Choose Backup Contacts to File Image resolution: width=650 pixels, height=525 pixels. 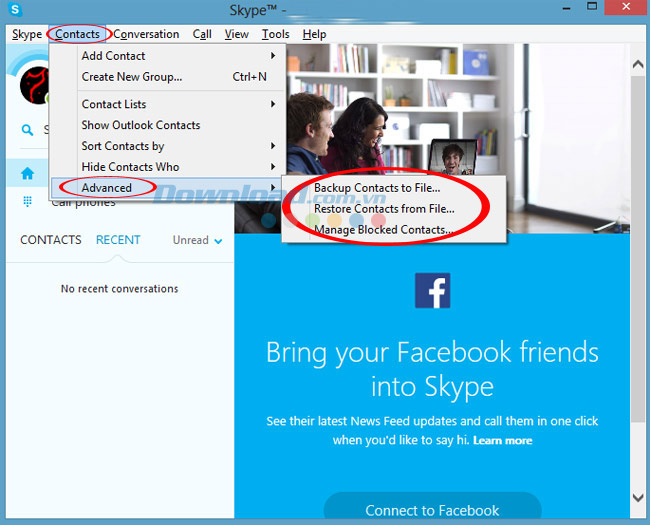coord(394,188)
